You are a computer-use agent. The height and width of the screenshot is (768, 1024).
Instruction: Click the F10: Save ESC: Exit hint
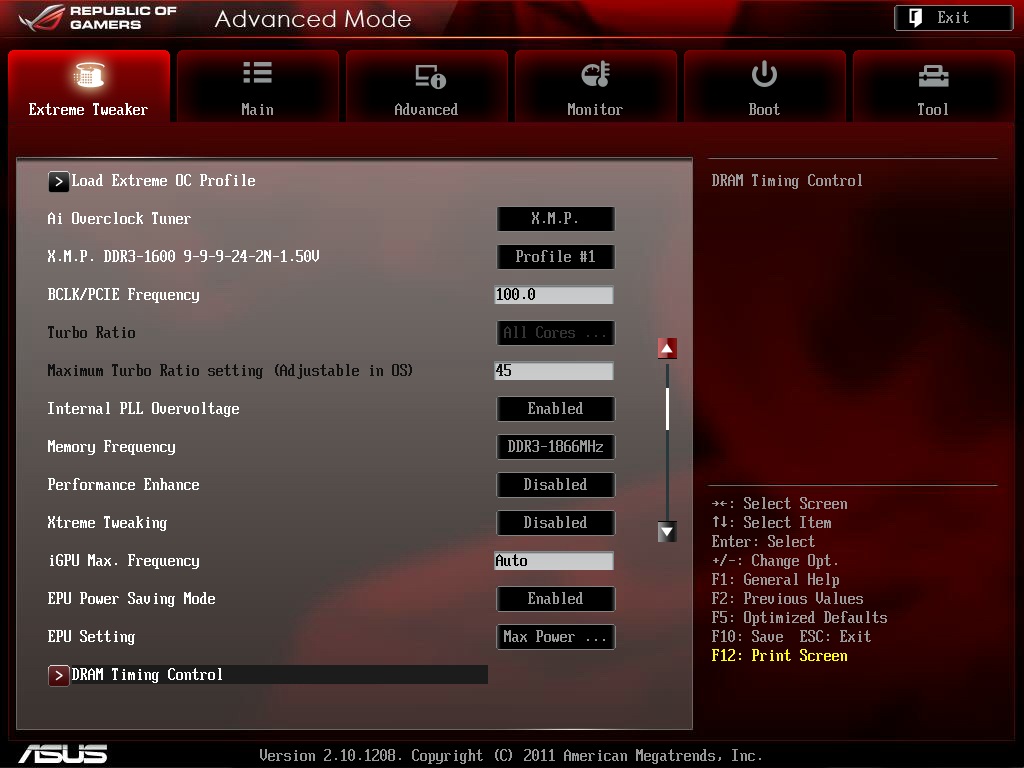tap(791, 637)
